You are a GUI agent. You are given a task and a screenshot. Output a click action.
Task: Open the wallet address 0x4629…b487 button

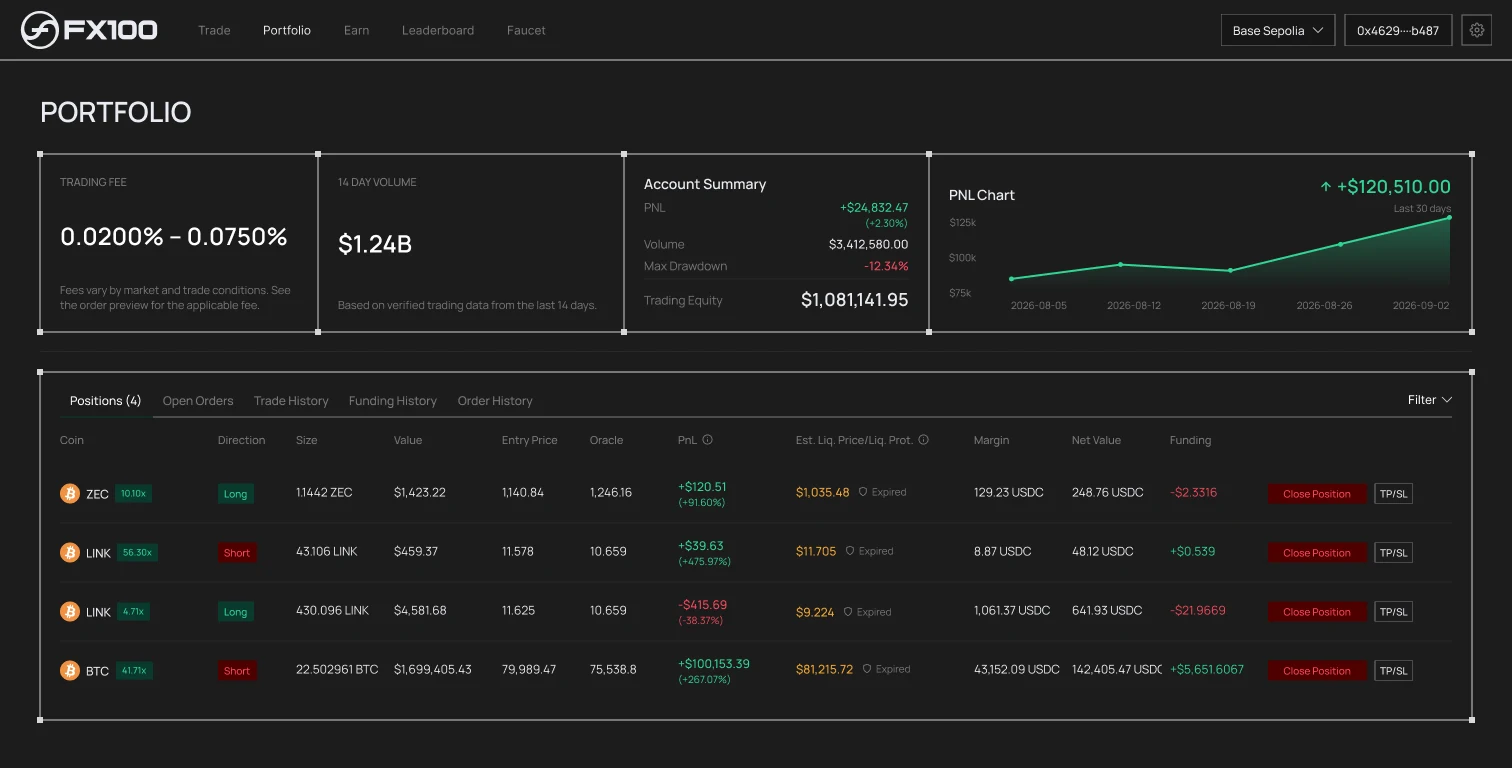(1398, 30)
